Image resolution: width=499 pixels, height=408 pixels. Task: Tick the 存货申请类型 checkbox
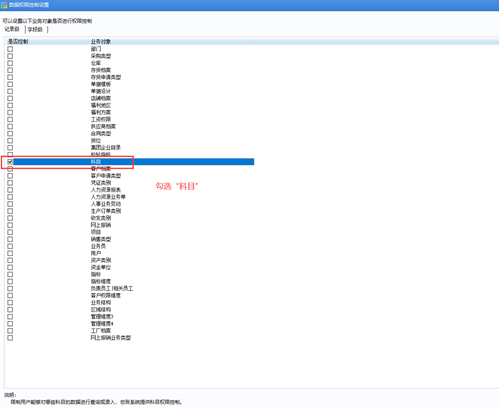coord(10,77)
